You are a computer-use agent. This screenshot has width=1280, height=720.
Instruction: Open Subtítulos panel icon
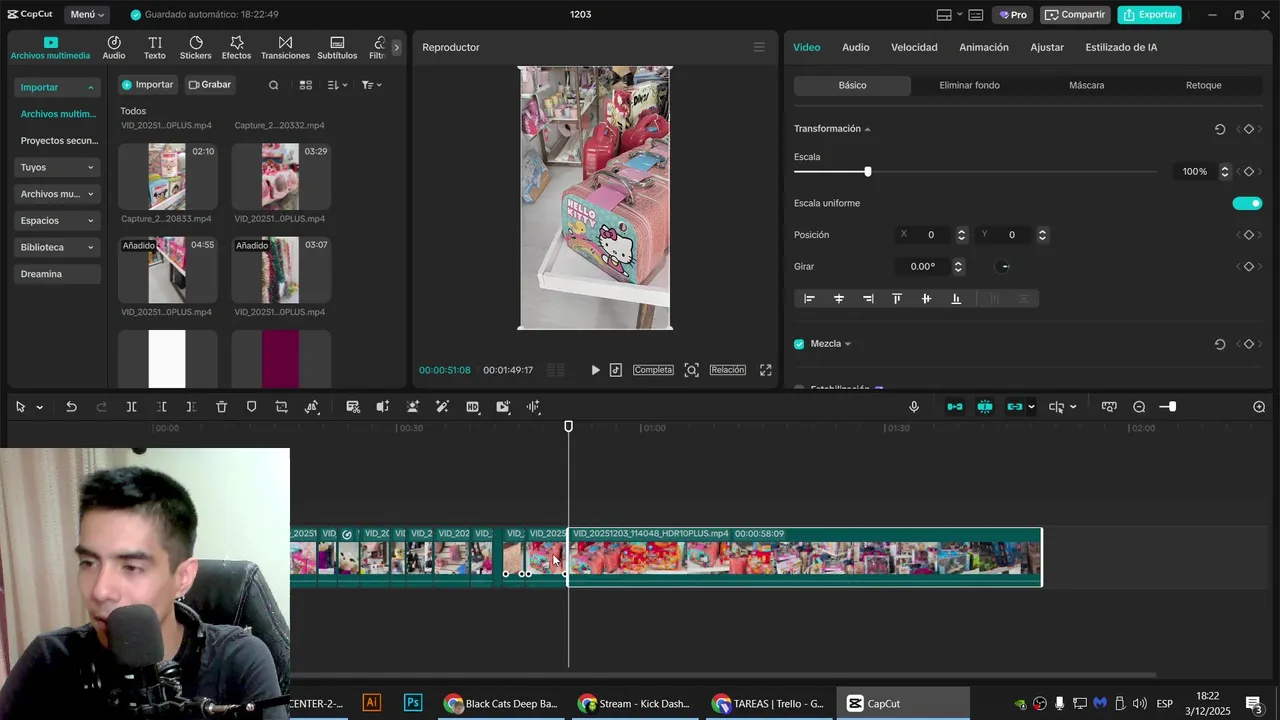[337, 48]
